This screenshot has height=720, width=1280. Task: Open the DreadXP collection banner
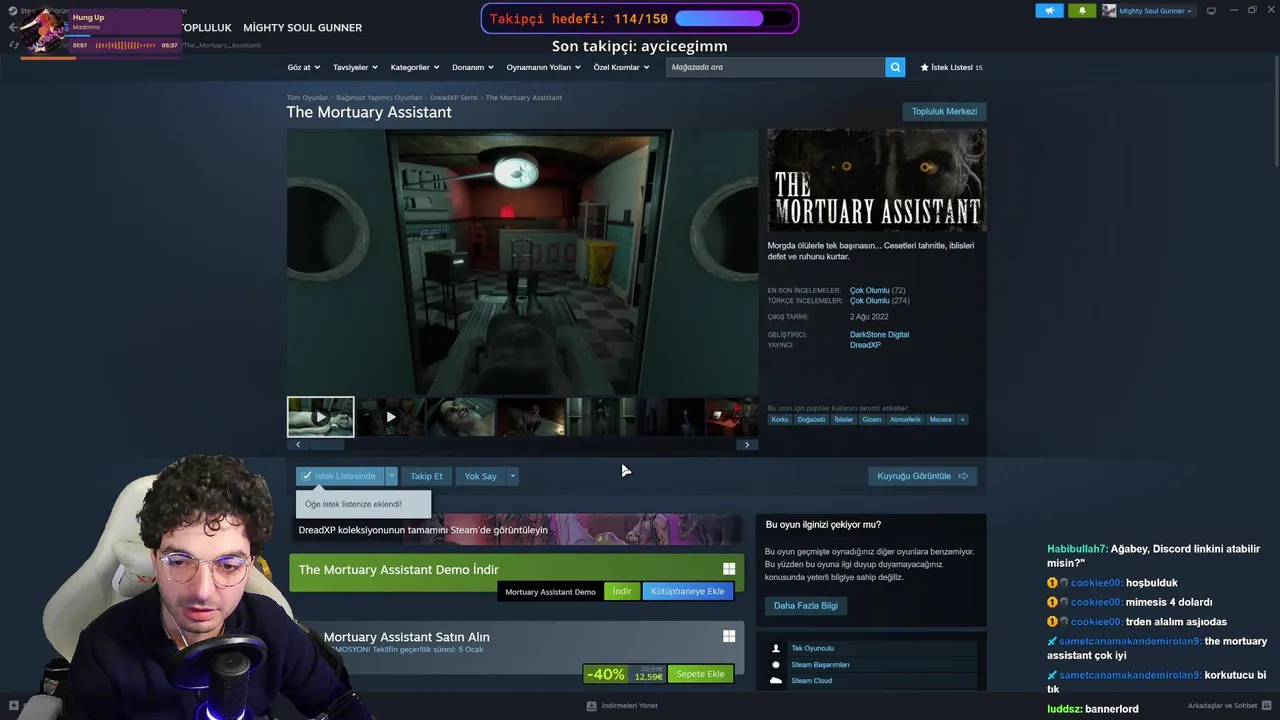pyautogui.click(x=516, y=529)
